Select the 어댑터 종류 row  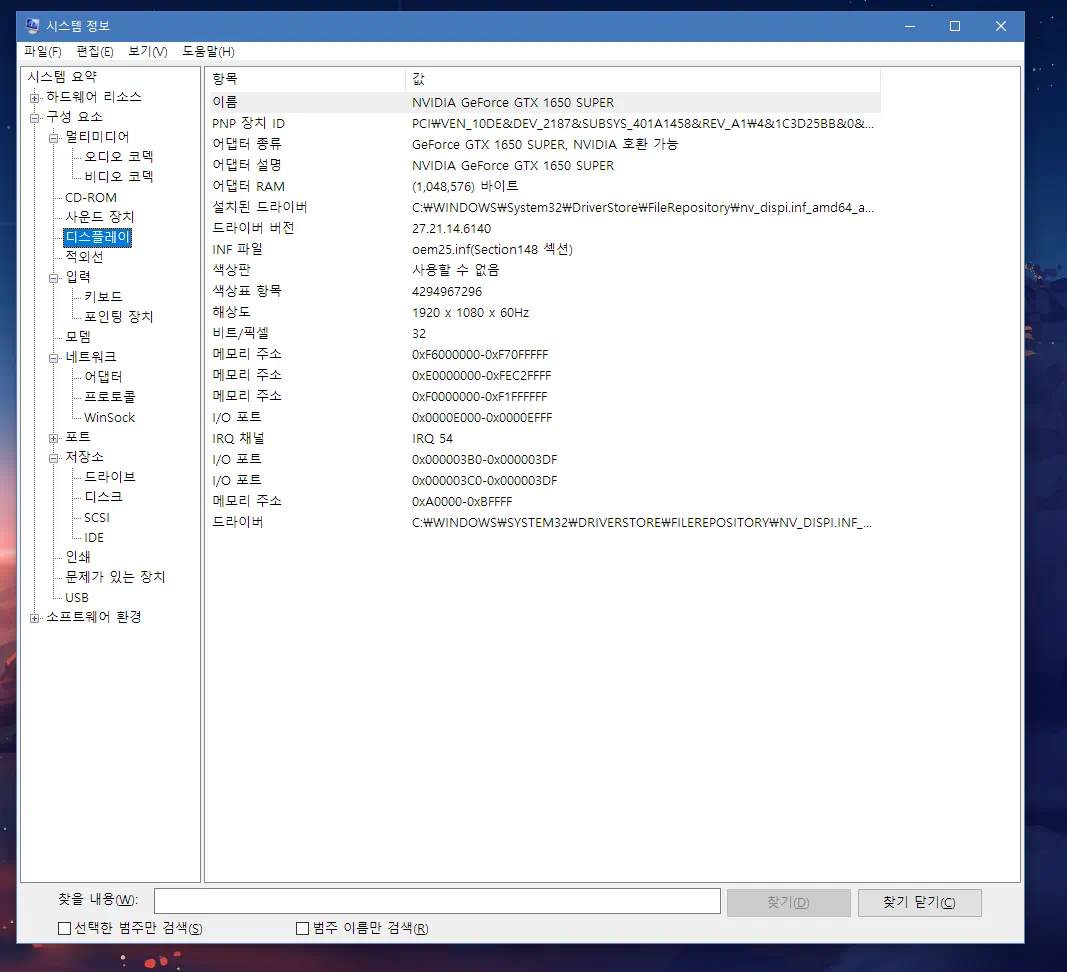click(x=542, y=144)
